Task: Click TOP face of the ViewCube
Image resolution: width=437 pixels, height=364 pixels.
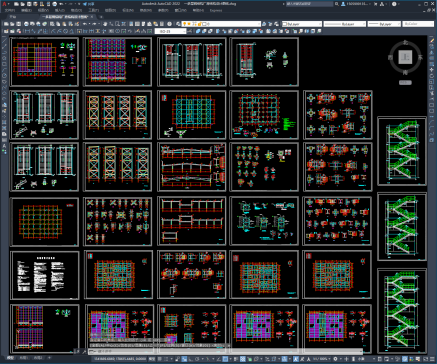Action: click(406, 57)
